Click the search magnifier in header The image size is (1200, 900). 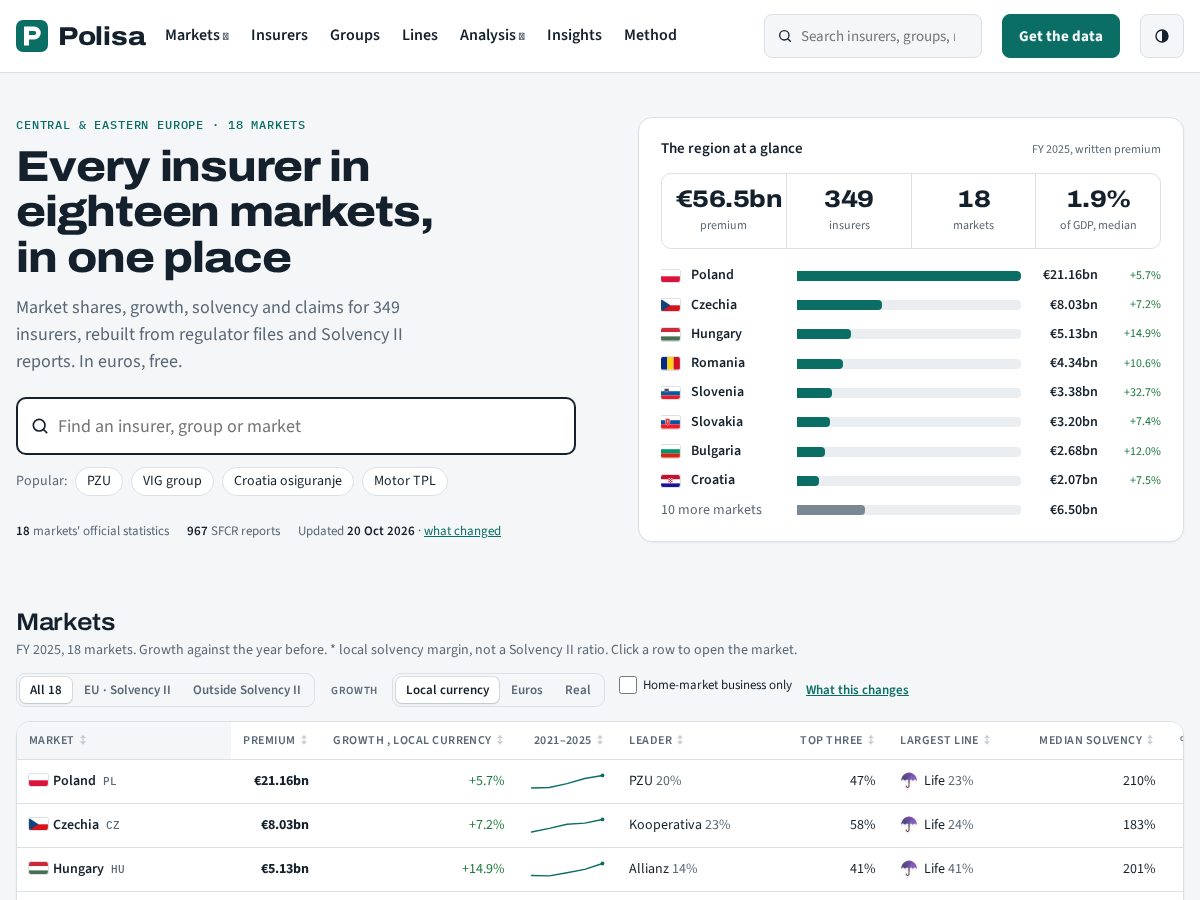pyautogui.click(x=785, y=36)
